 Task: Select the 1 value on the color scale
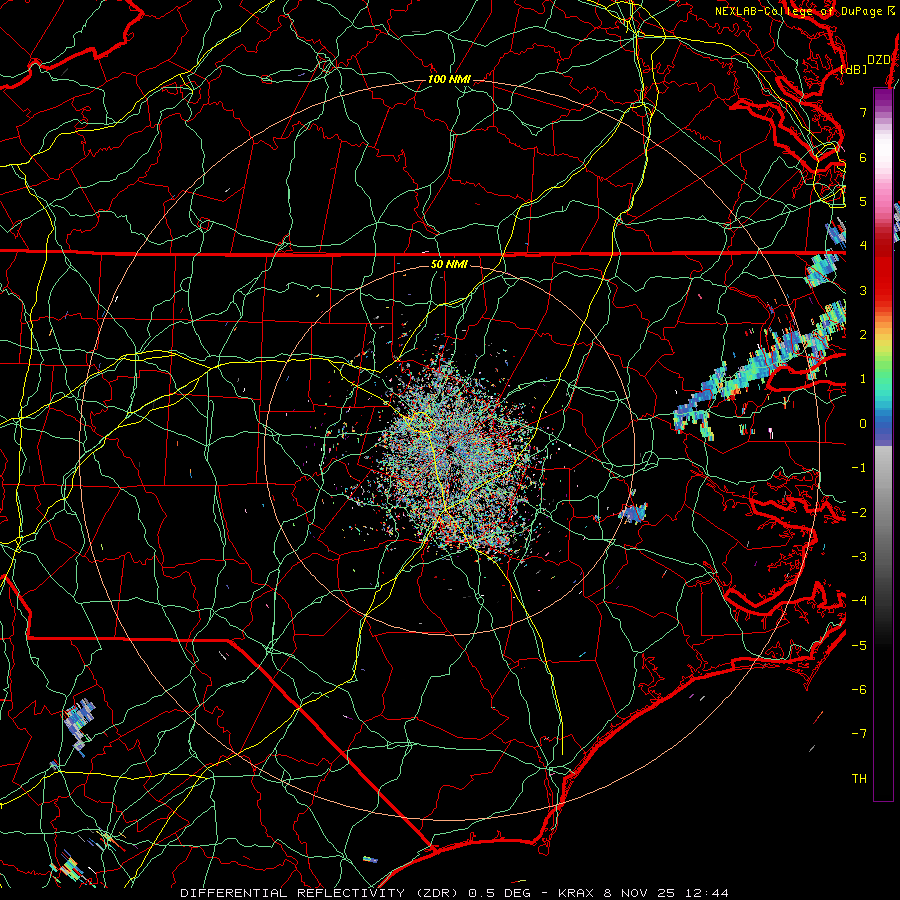click(863, 379)
